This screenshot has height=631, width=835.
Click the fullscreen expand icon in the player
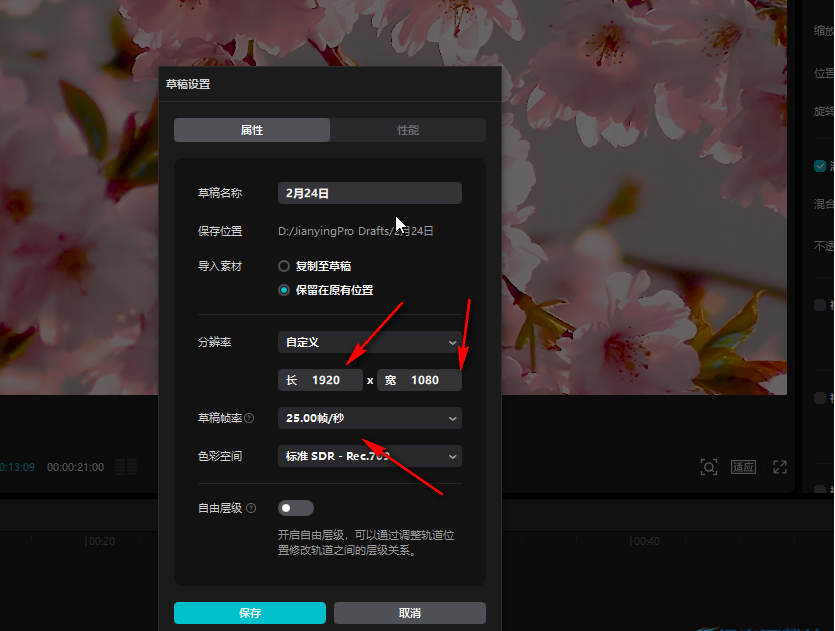(x=779, y=467)
